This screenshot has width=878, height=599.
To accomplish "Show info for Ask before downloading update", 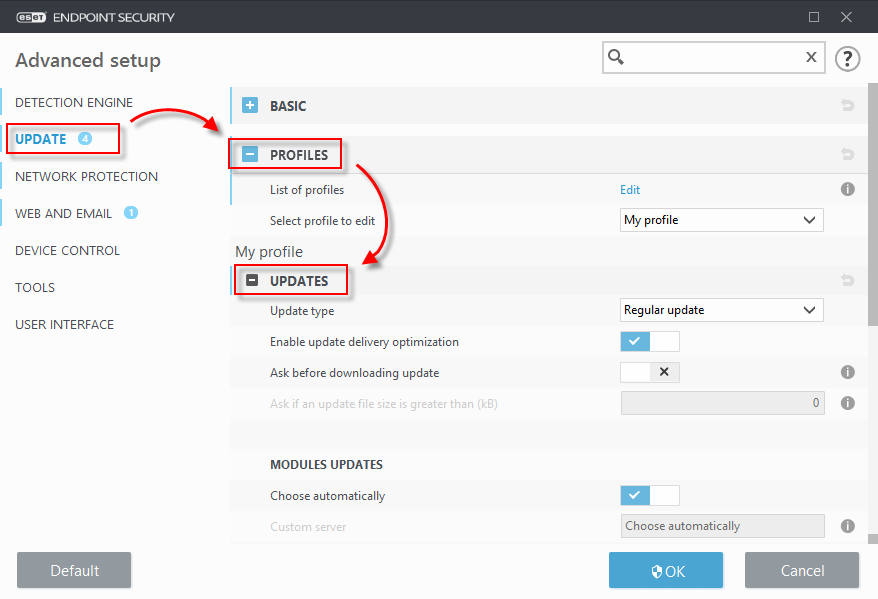I will [847, 372].
